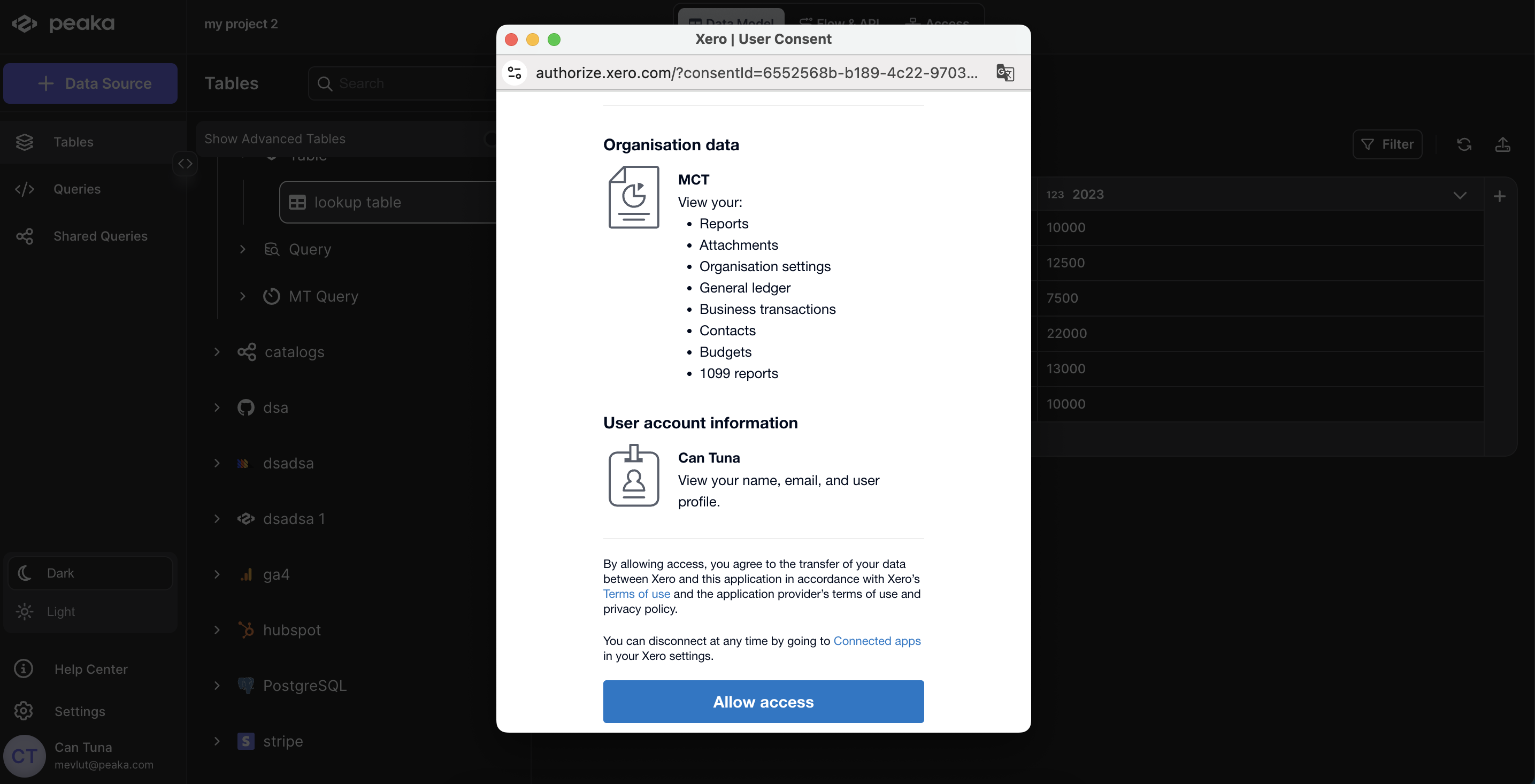Click the dsa GitHub icon
The width and height of the screenshot is (1535, 784).
coord(245,408)
